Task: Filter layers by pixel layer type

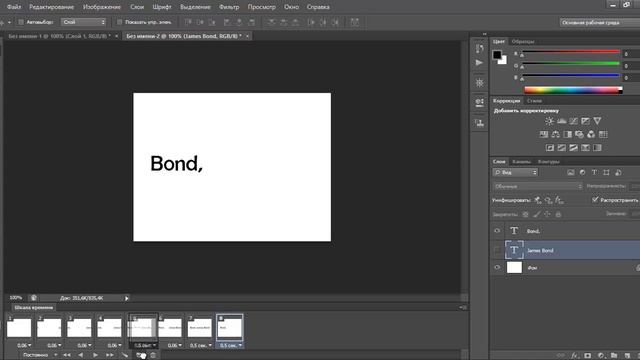Action: coord(571,173)
